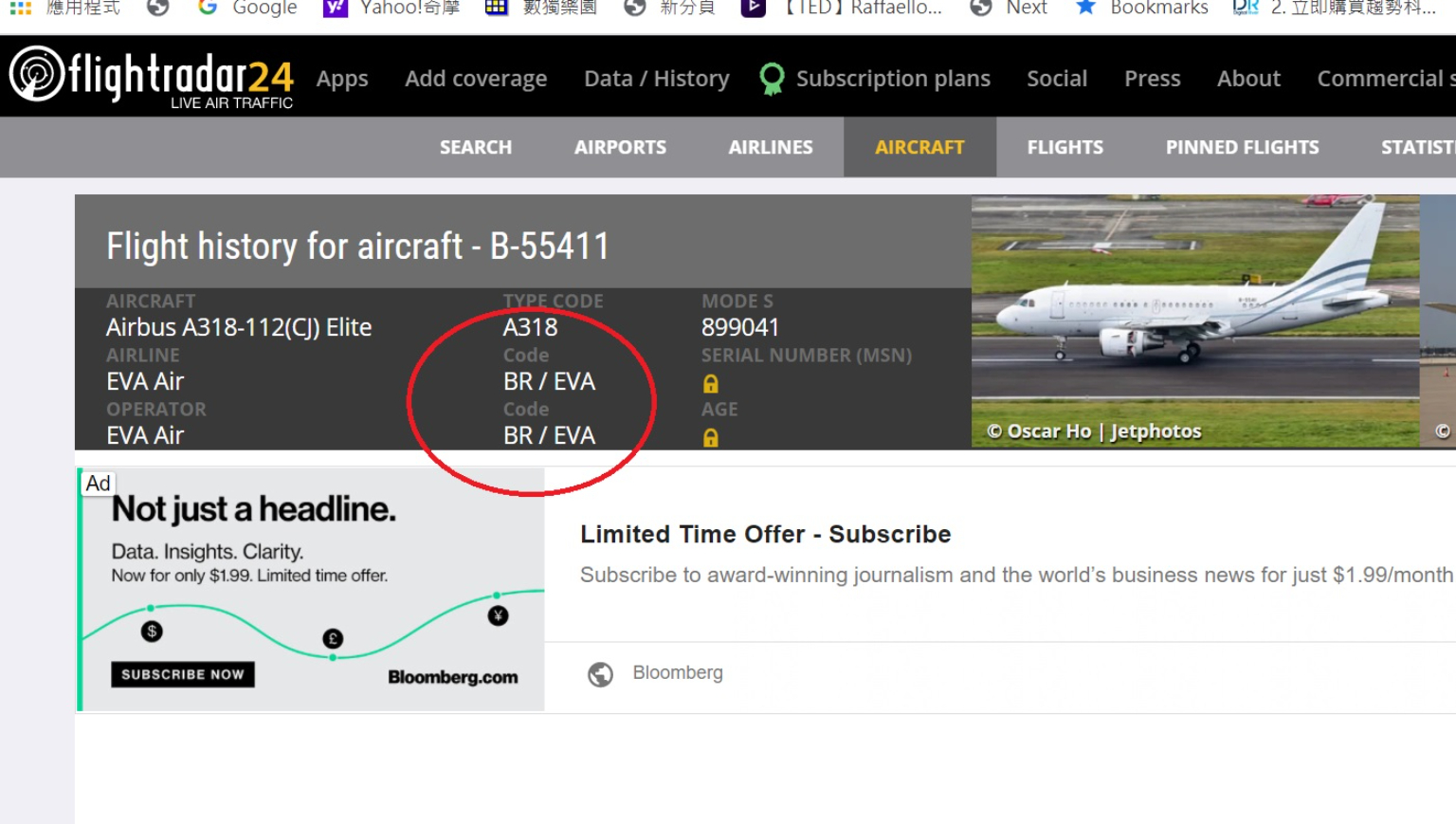Open the Yahoo bookmark icon

(x=335, y=8)
